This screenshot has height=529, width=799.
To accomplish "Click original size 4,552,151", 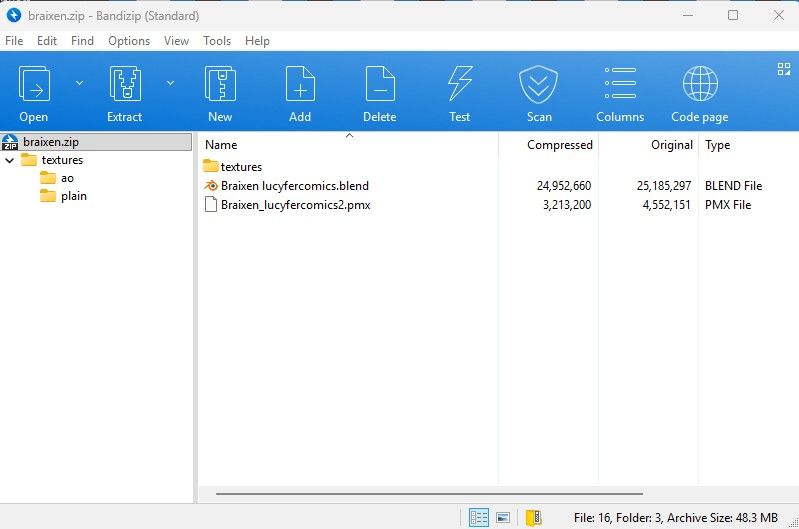I will point(667,205).
